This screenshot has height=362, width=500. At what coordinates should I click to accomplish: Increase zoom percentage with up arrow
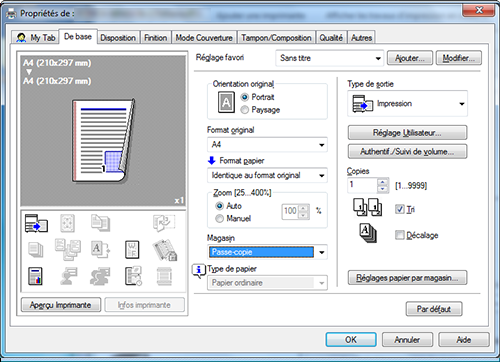(303, 208)
